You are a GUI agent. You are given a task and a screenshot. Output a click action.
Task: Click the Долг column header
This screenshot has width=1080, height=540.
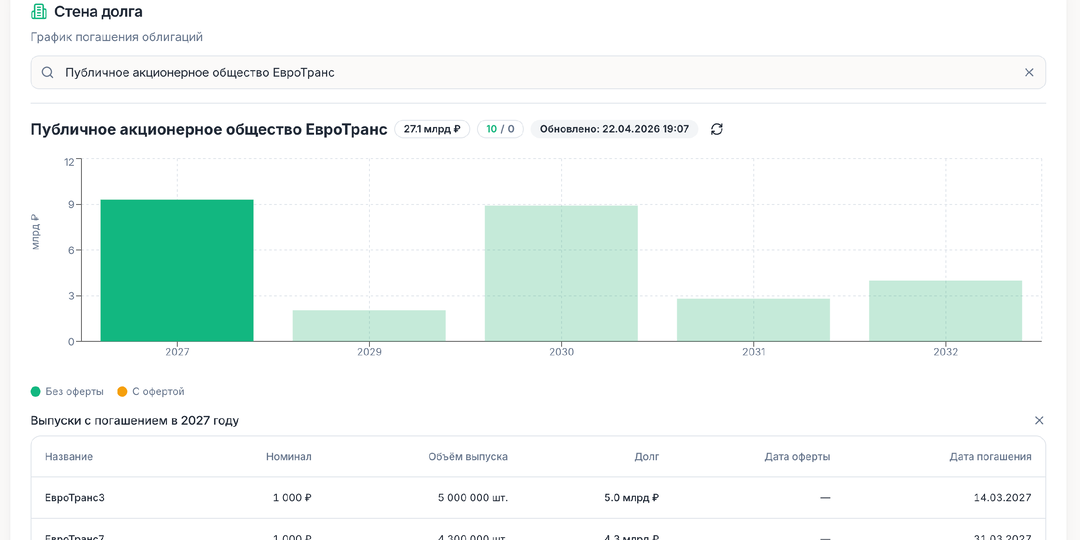647,457
